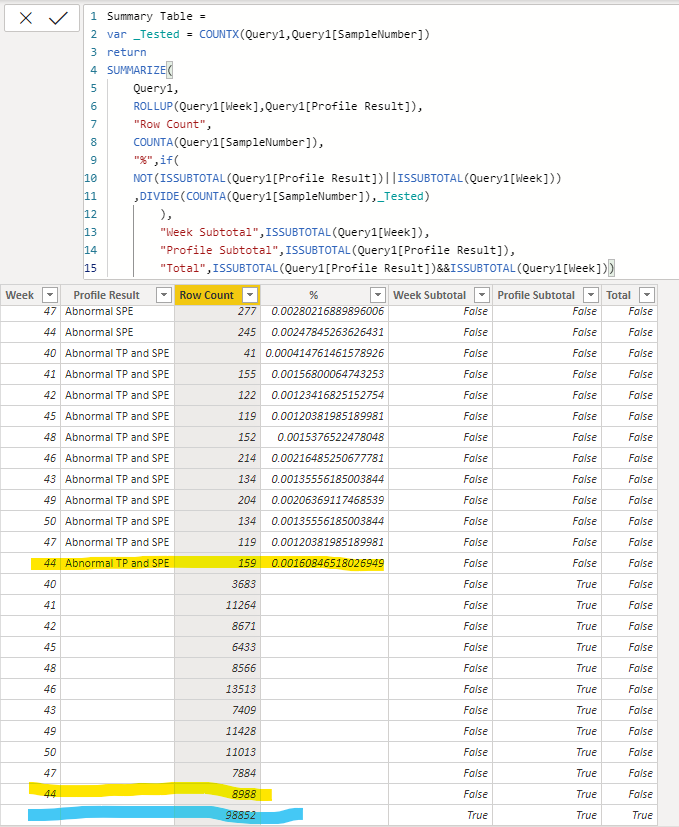Select the % column header
679x827 pixels.
(x=314, y=295)
